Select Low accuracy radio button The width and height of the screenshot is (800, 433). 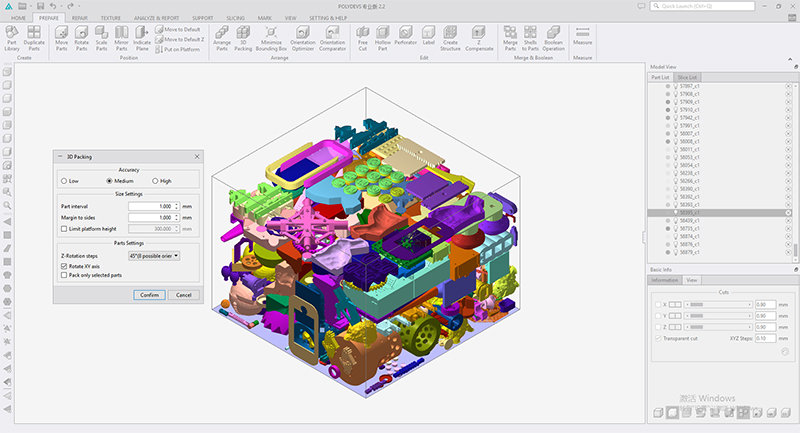[64, 181]
